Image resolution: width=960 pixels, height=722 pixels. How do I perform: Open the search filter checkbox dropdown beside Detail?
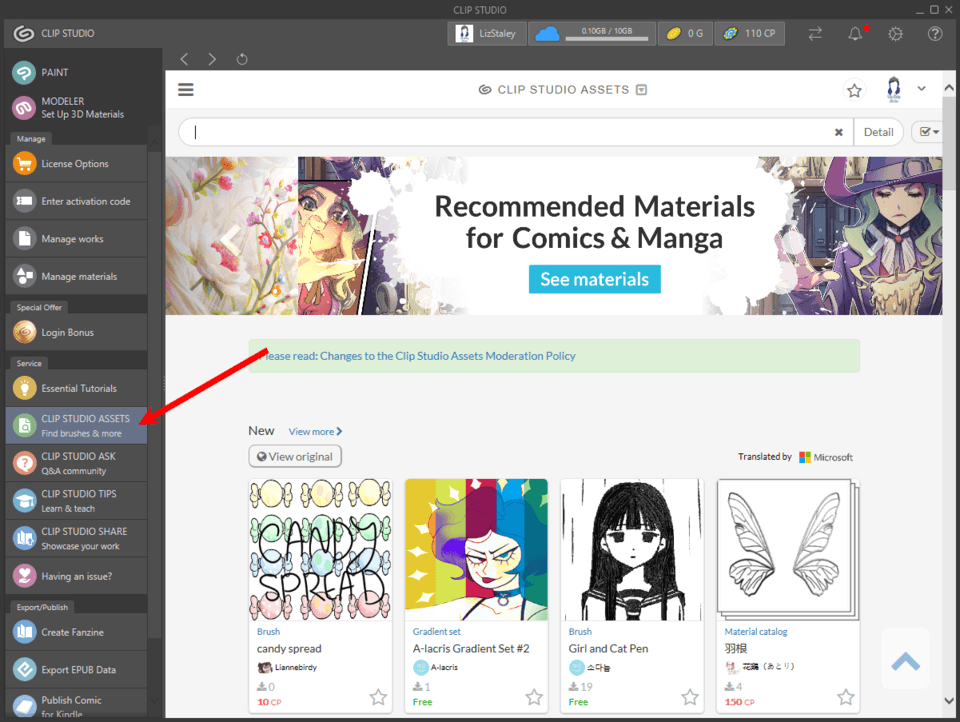click(928, 131)
